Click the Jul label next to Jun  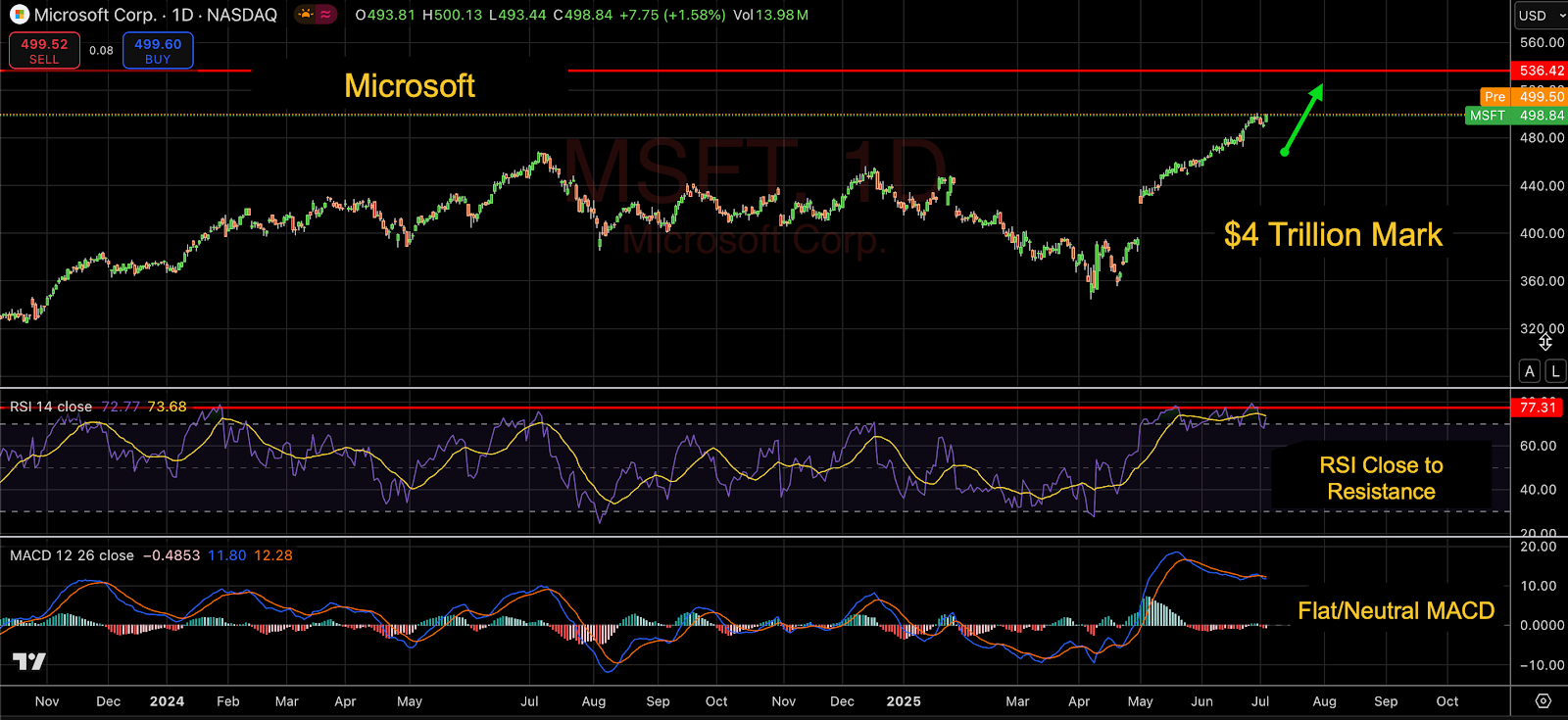pos(1260,701)
